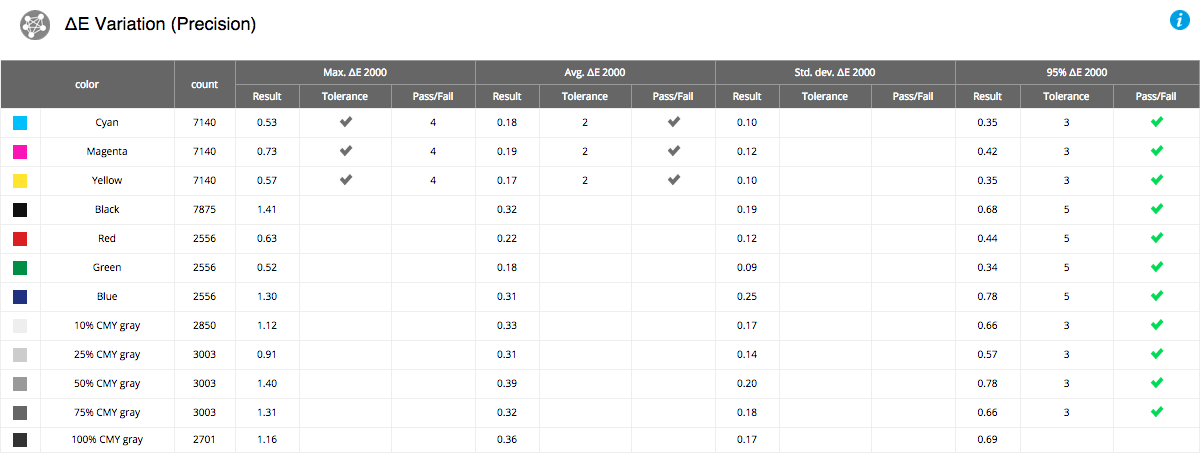Click the Black max result value 1.41
Viewport: 1203px width, 456px height.
tap(266, 210)
